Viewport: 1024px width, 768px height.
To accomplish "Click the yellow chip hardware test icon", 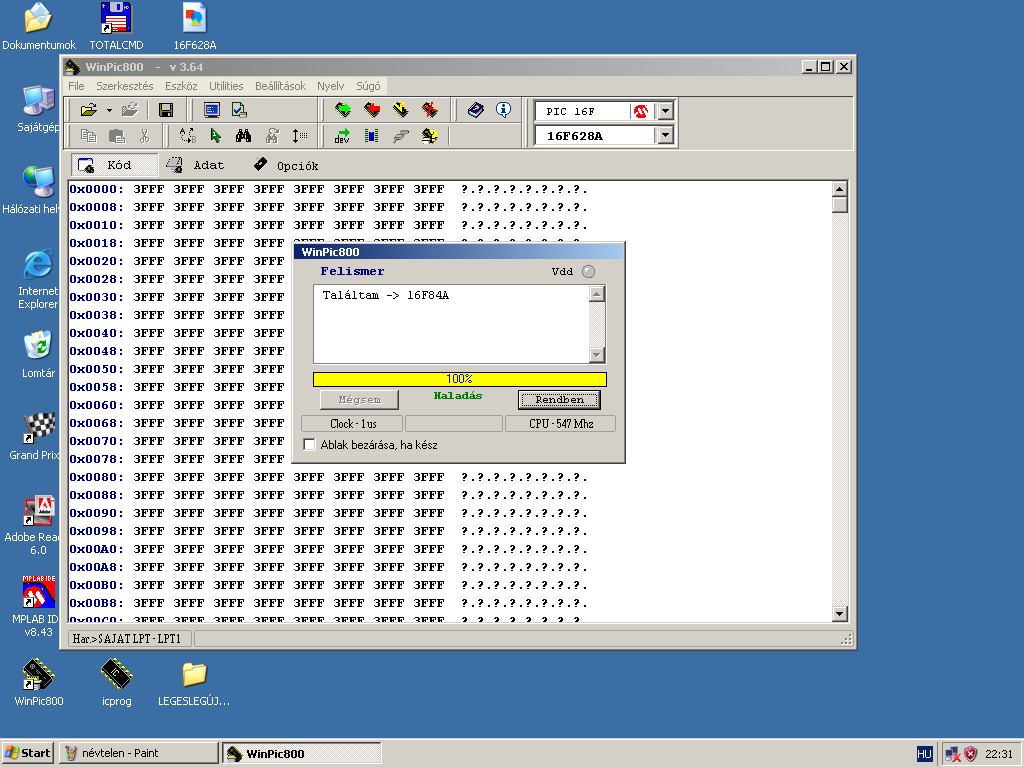I will coord(429,136).
